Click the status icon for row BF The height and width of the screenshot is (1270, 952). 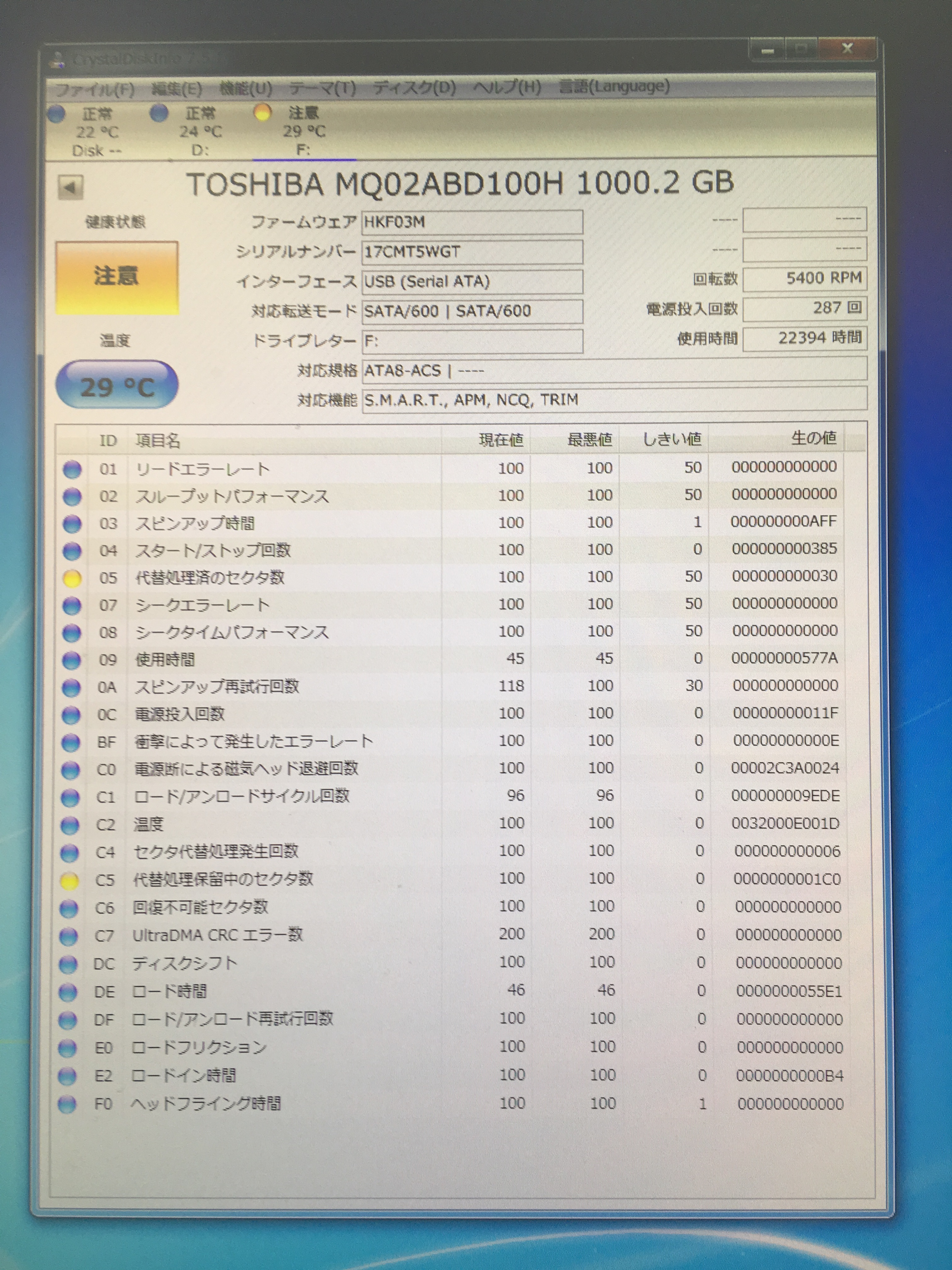click(x=71, y=742)
